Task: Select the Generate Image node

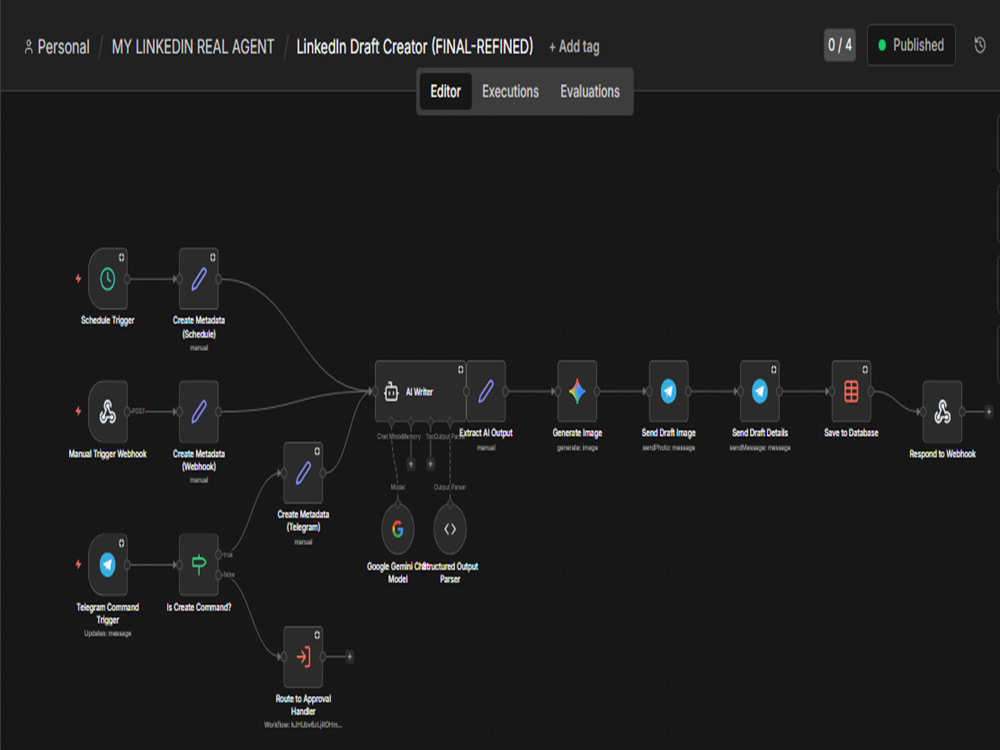Action: 577,391
